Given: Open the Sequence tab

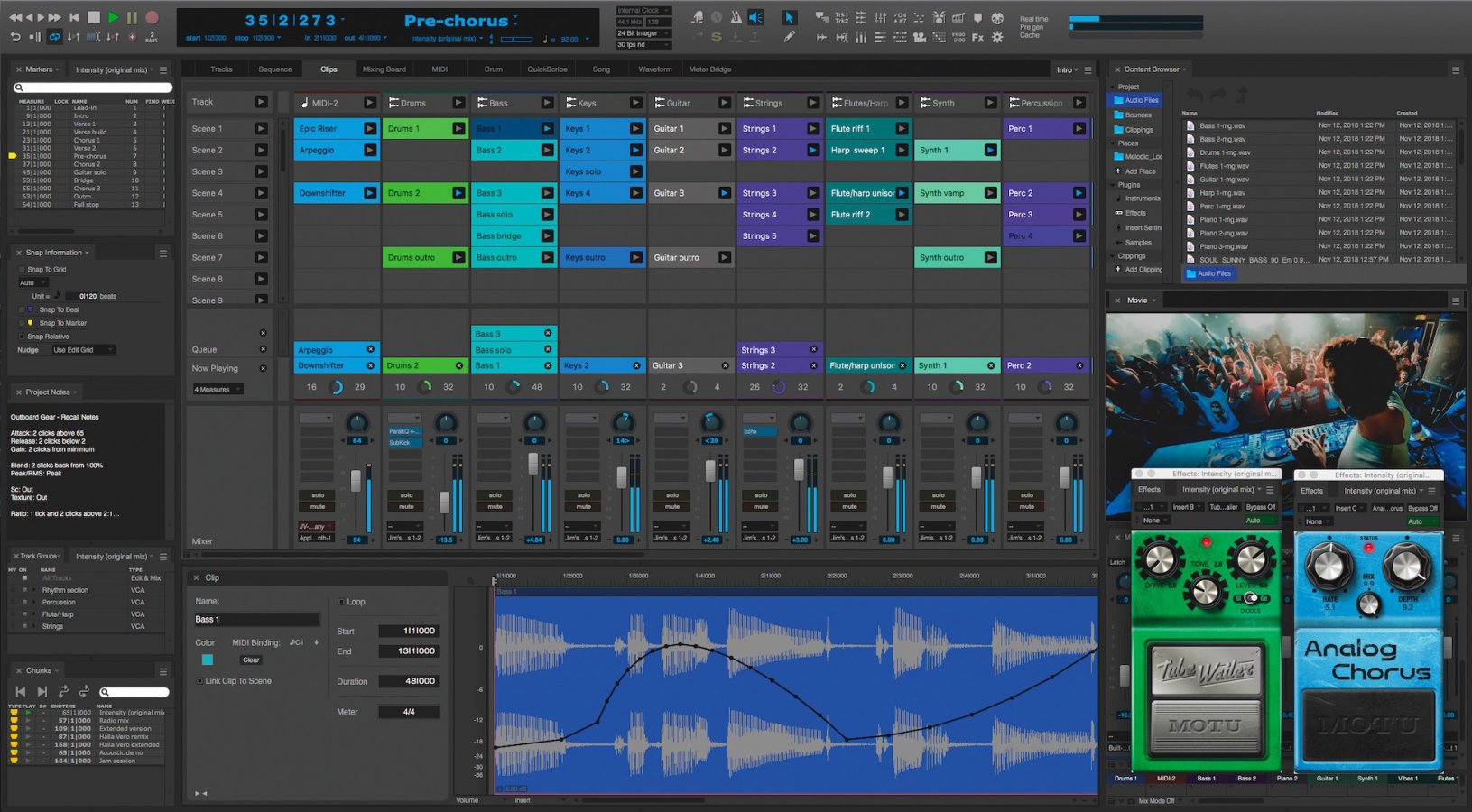Looking at the screenshot, I should 274,69.
